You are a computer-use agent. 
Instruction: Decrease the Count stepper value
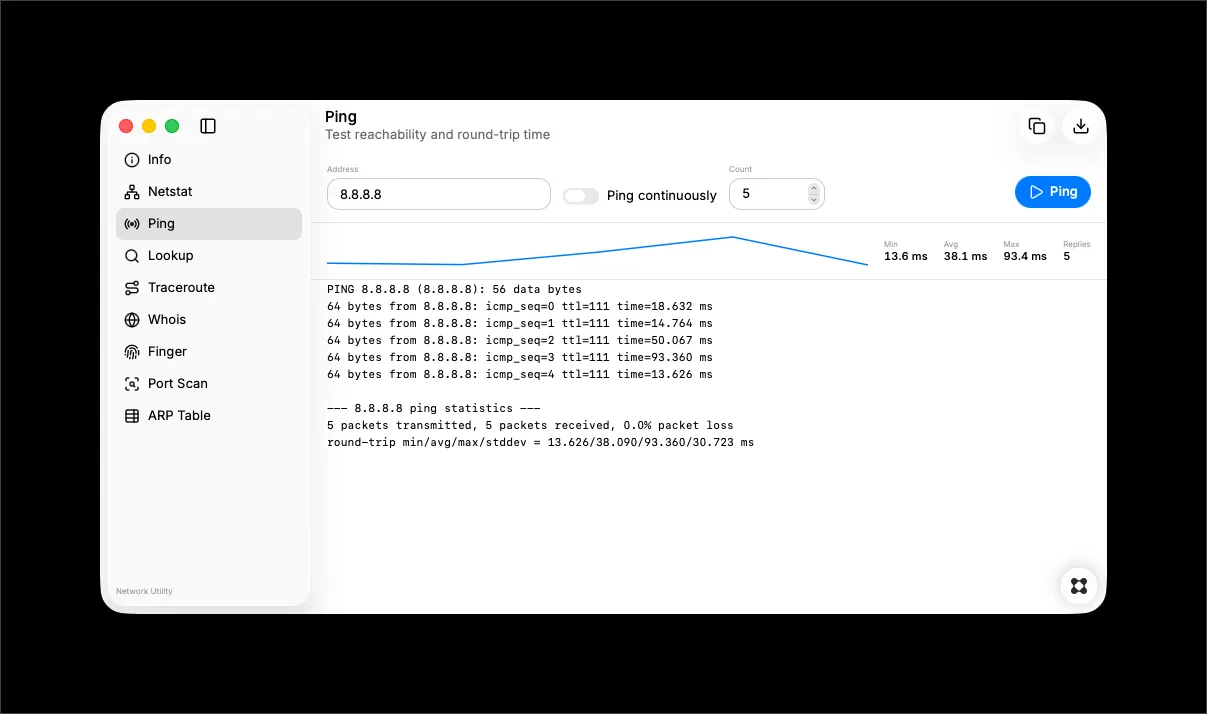point(814,200)
